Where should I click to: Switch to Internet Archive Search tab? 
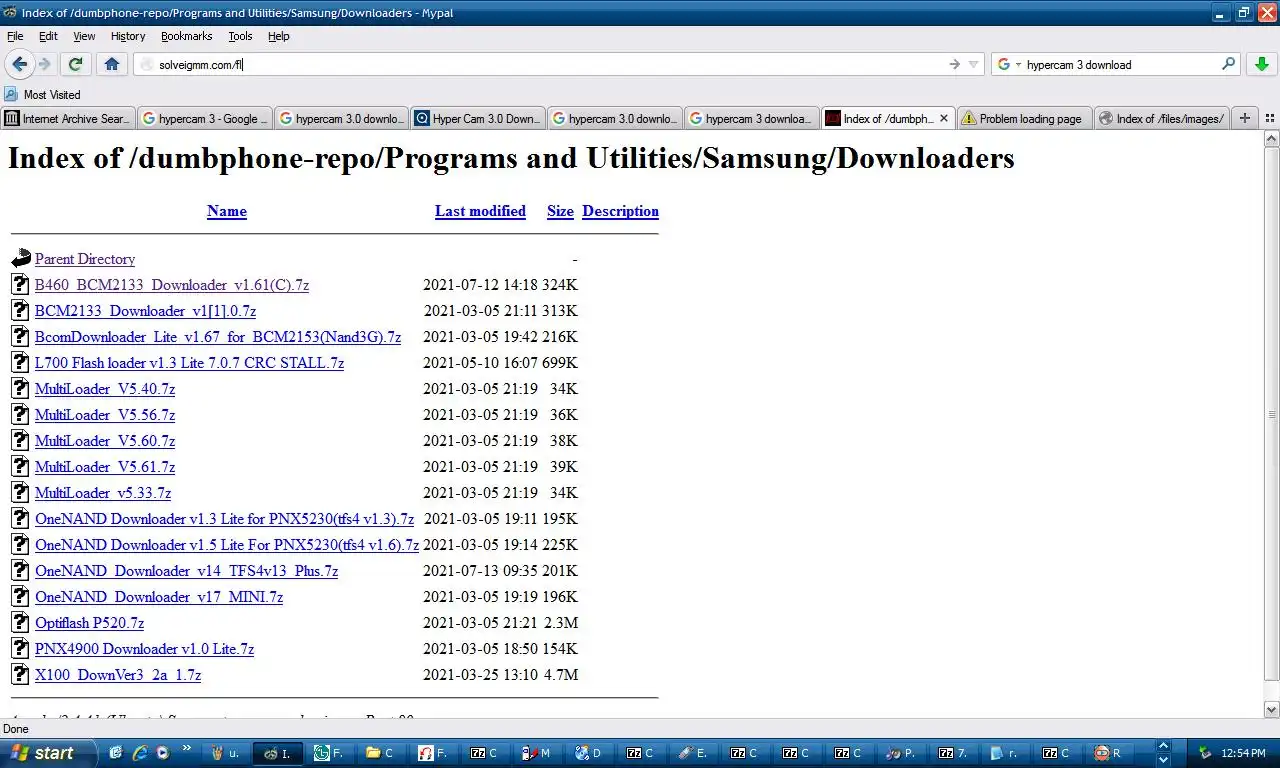[x=67, y=118]
